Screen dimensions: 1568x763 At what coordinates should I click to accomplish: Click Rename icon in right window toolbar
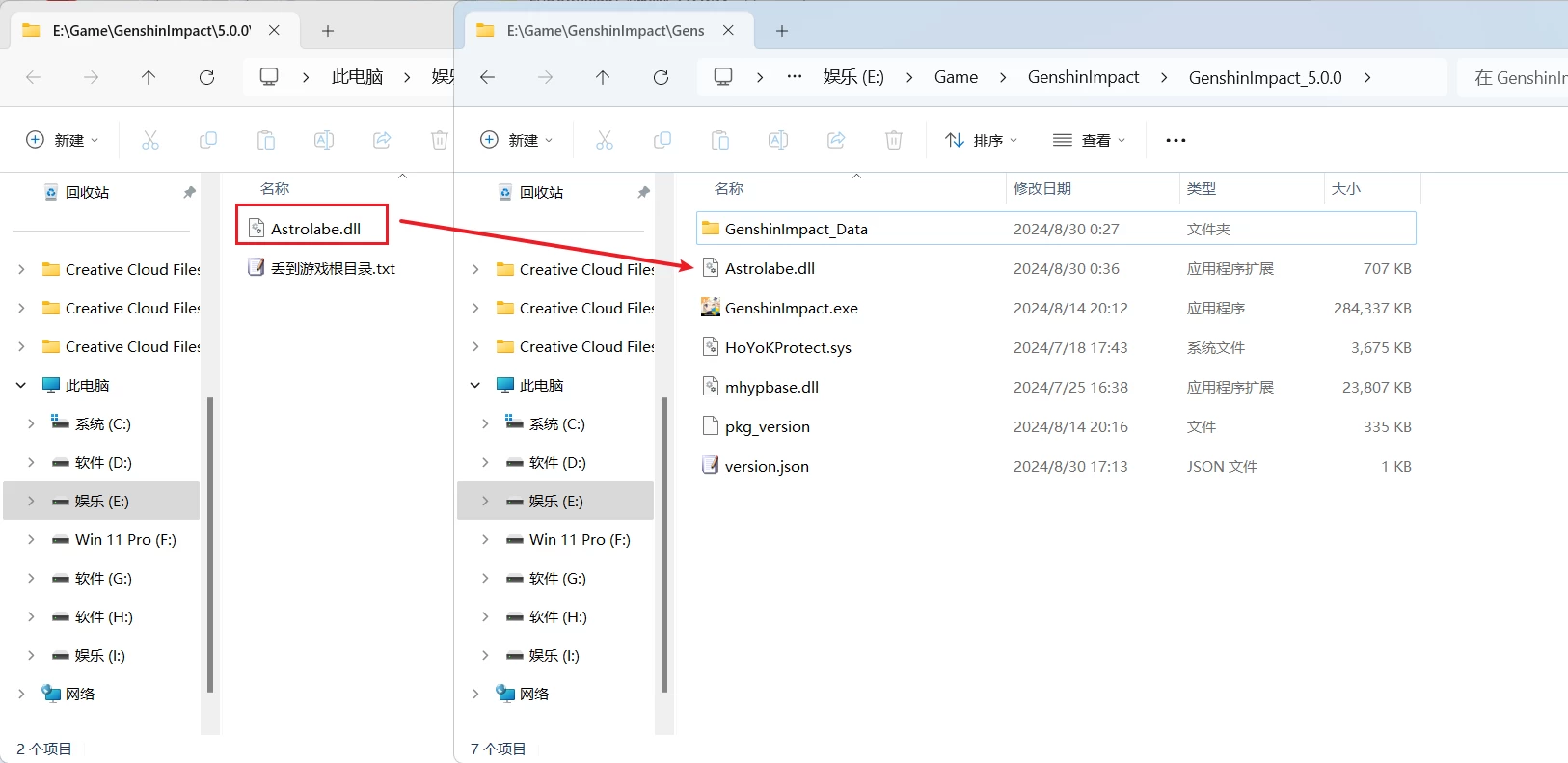click(x=778, y=140)
